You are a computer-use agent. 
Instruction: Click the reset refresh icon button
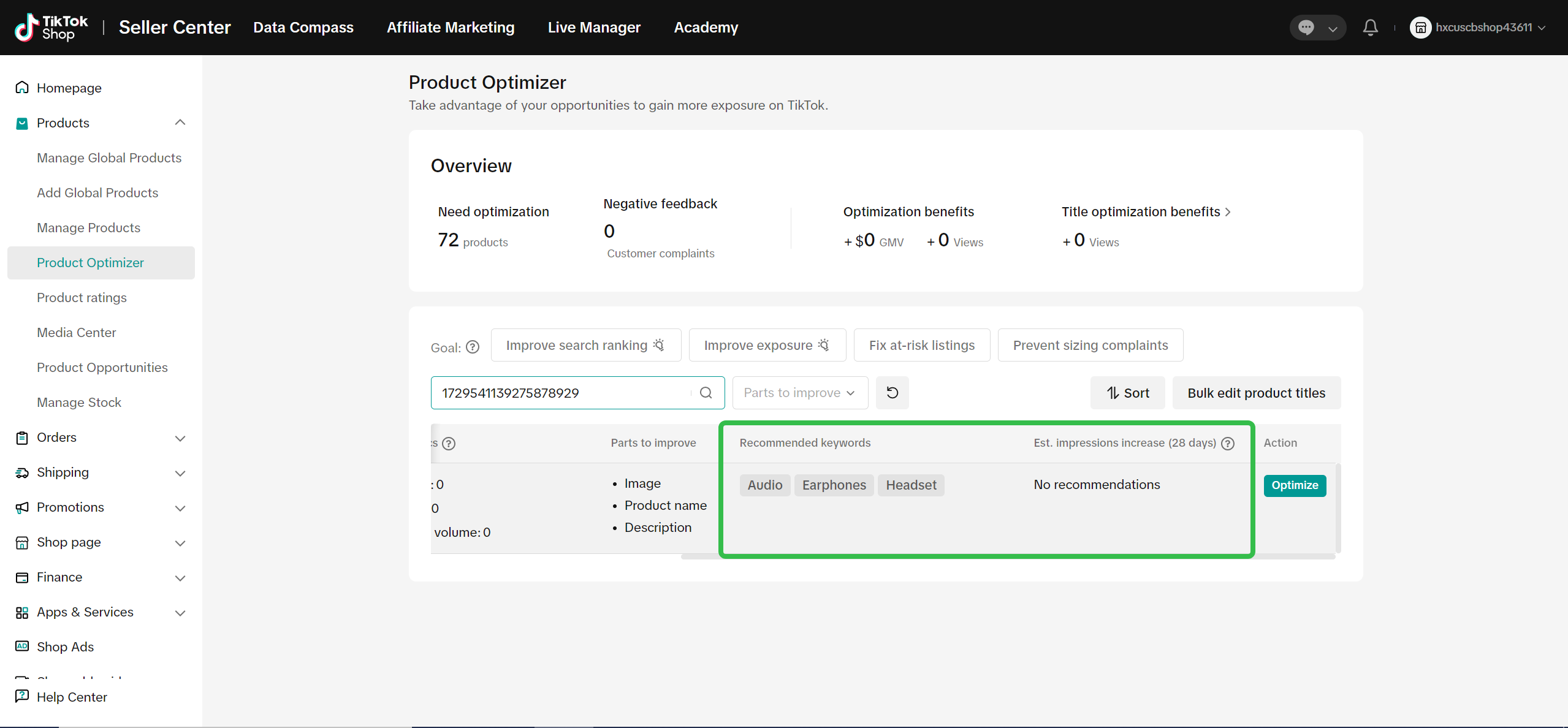[x=892, y=393]
